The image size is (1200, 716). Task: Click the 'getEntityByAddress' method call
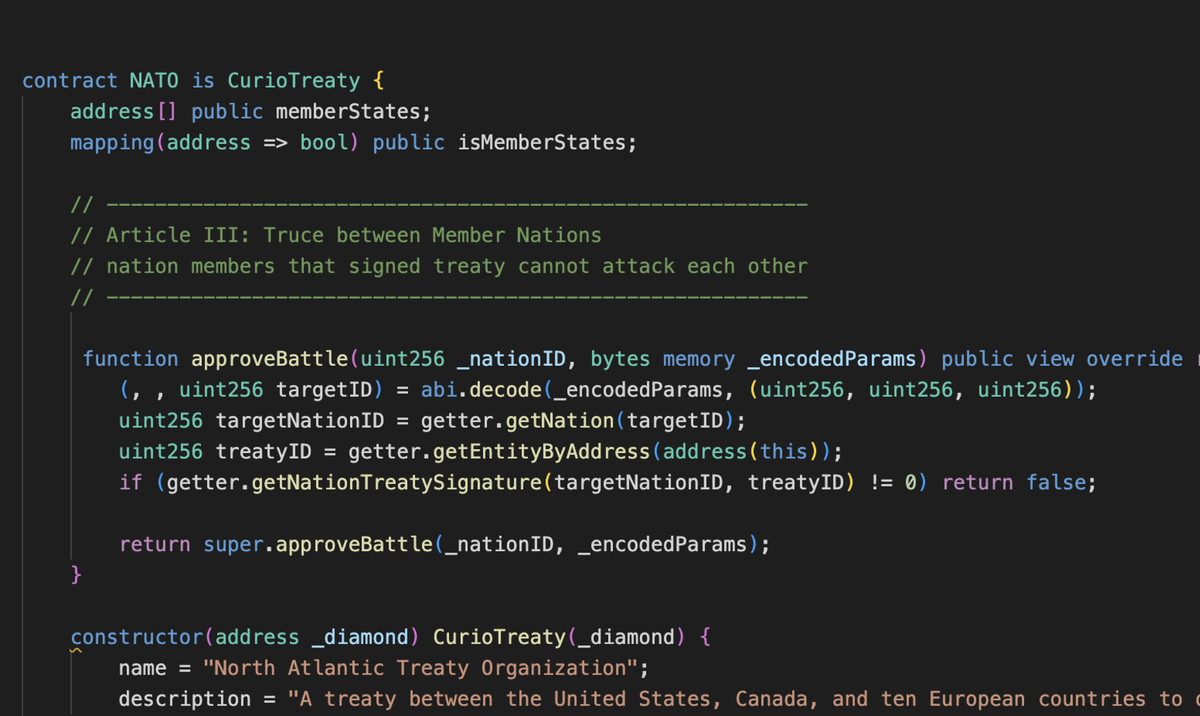pyautogui.click(x=541, y=451)
